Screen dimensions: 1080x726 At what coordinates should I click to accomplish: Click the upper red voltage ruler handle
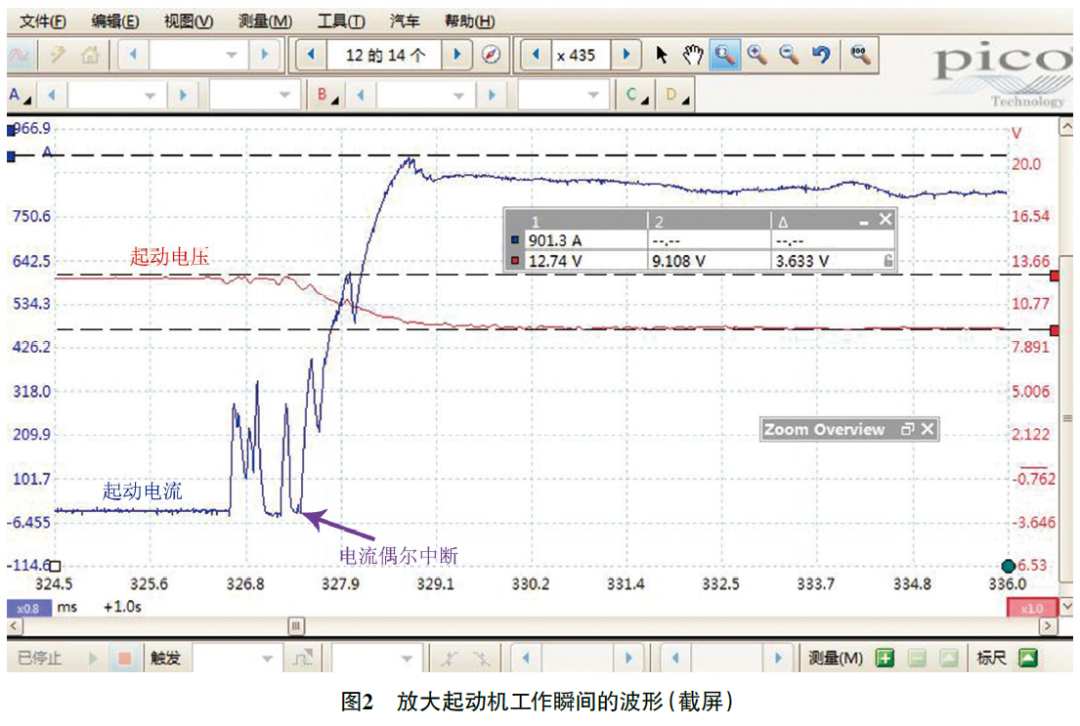click(x=1055, y=276)
